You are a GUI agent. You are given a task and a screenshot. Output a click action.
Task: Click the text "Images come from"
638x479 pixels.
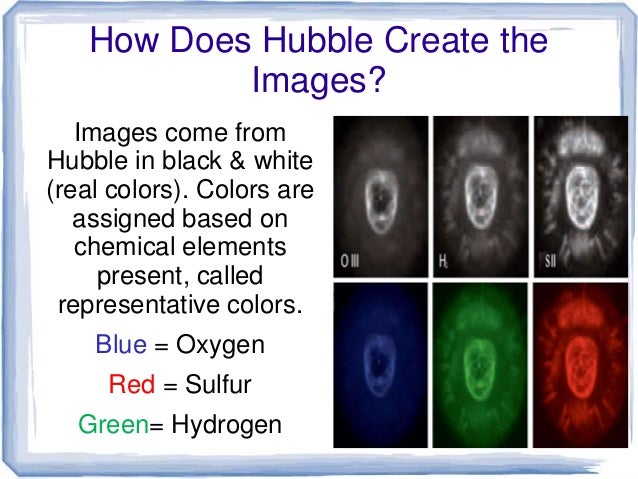[180, 133]
